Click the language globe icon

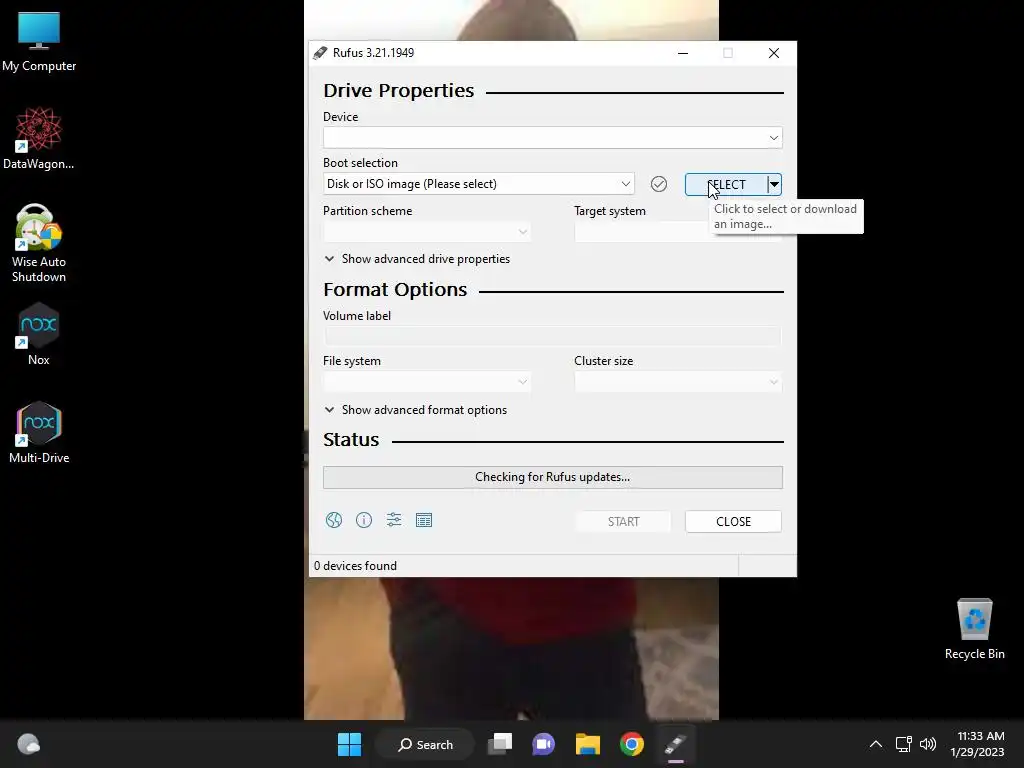[x=334, y=520]
